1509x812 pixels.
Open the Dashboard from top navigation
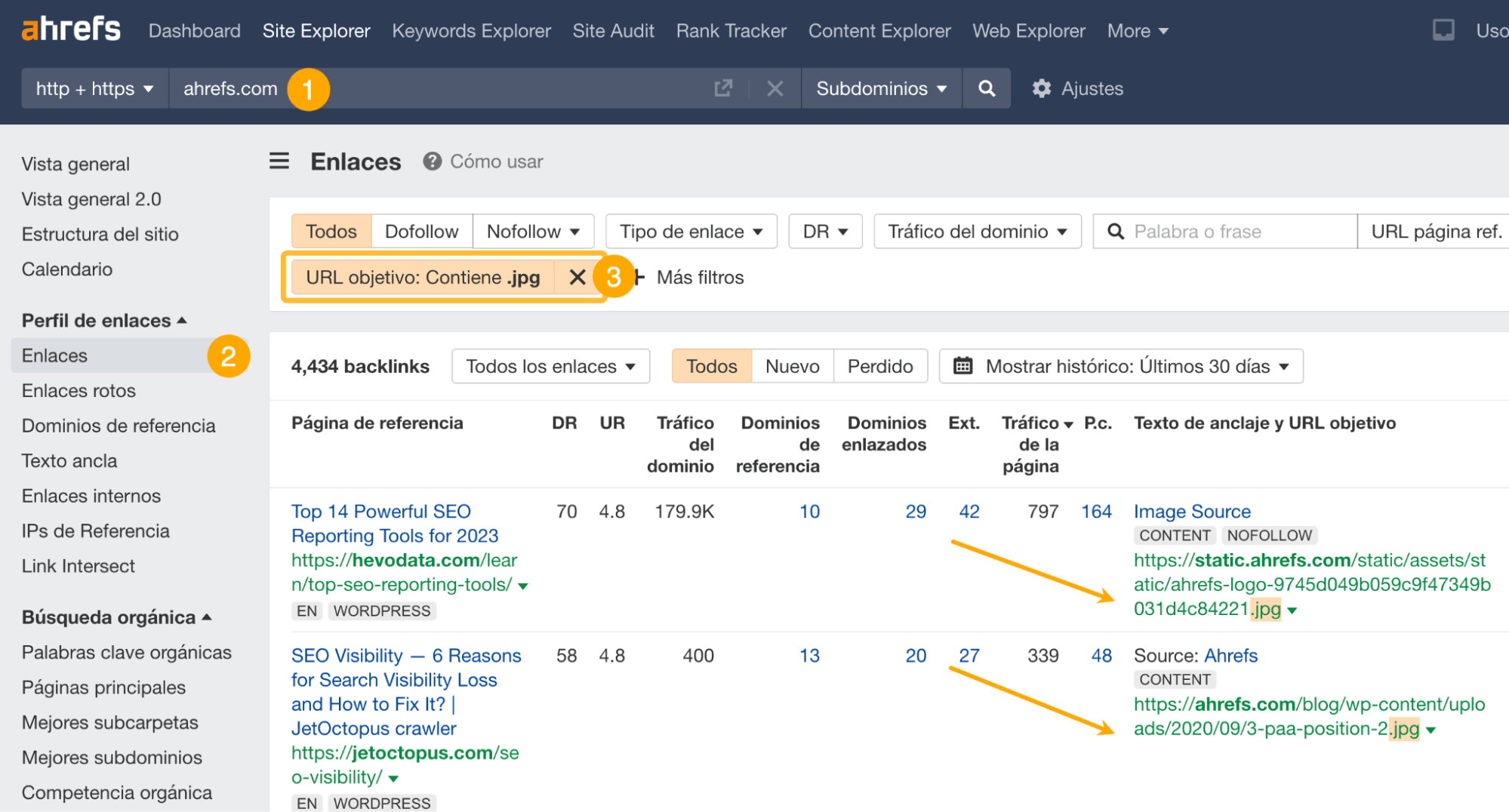pos(194,30)
